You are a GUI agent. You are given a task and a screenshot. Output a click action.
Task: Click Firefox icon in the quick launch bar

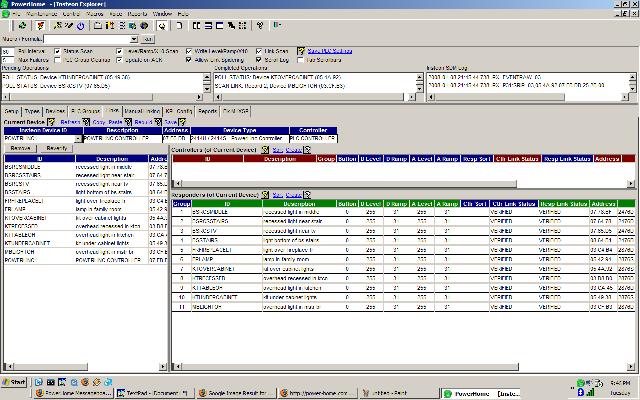(85, 382)
